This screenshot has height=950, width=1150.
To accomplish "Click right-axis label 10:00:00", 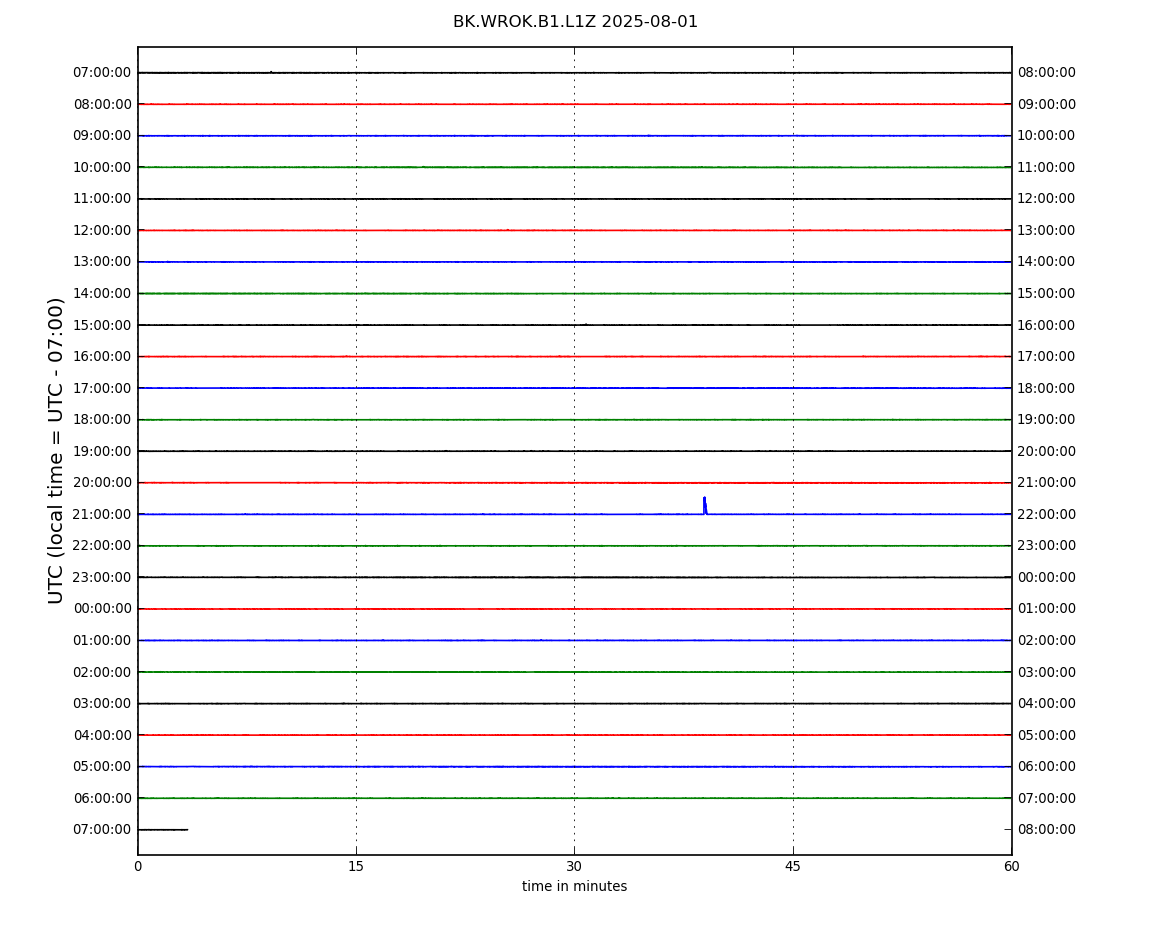I will tap(1047, 136).
